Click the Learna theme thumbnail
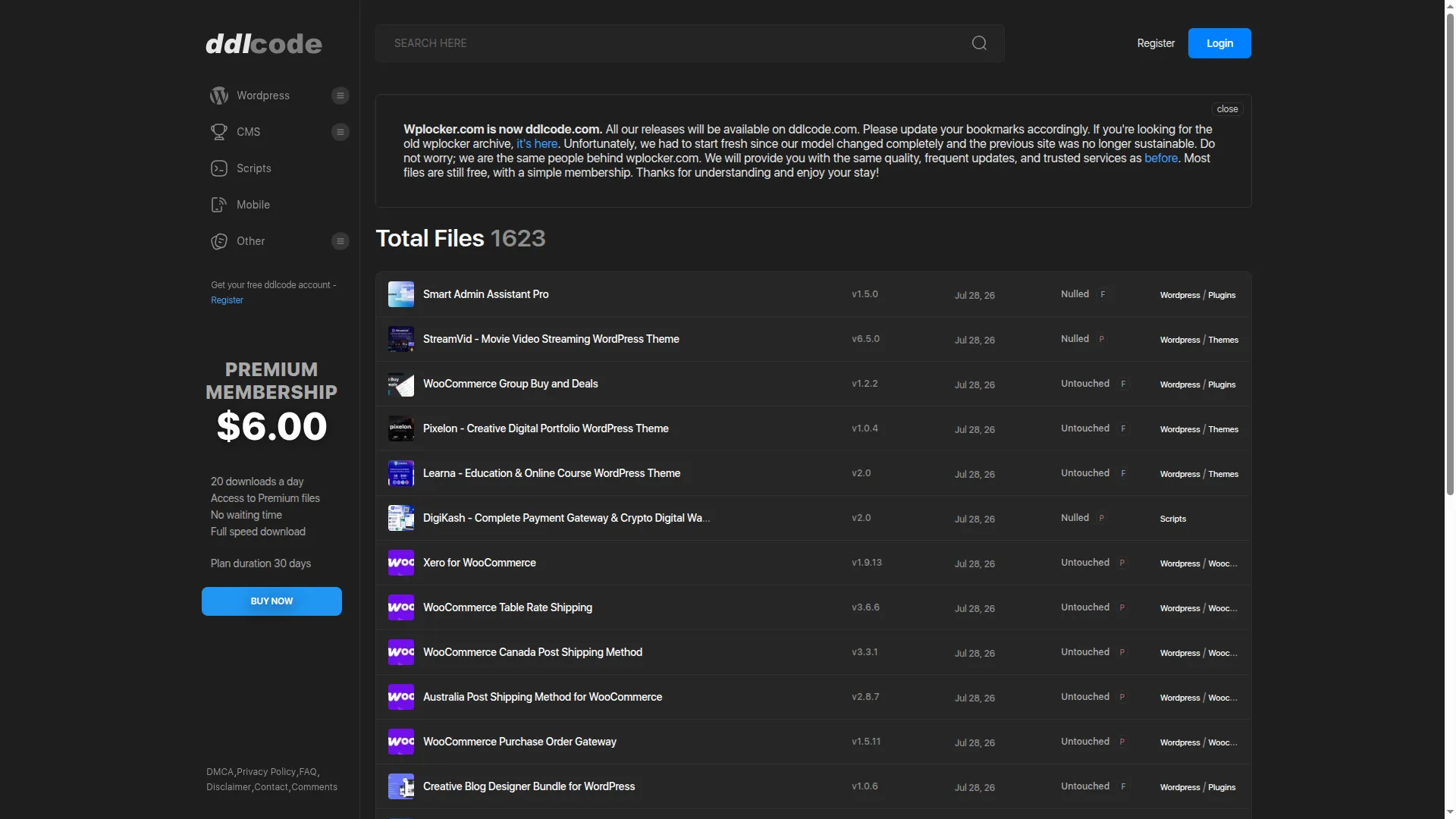Screen dimensions: 1456x819 point(401,473)
